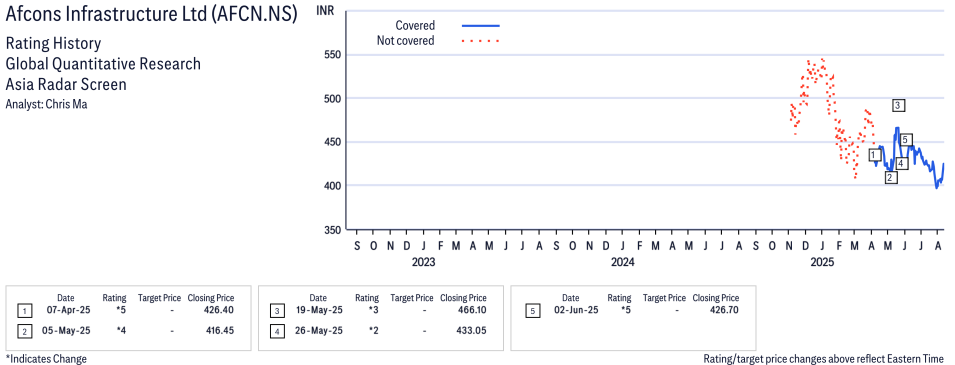Click the Asia Radar Screen heading

66,84
